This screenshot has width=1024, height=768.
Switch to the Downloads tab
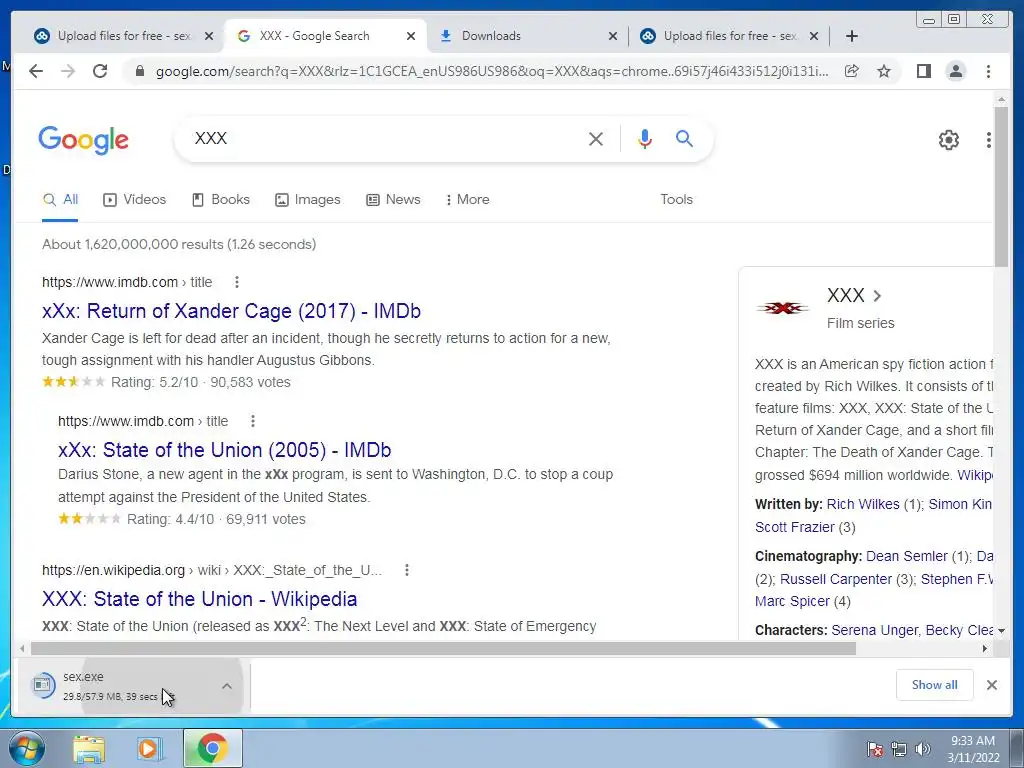coord(490,36)
